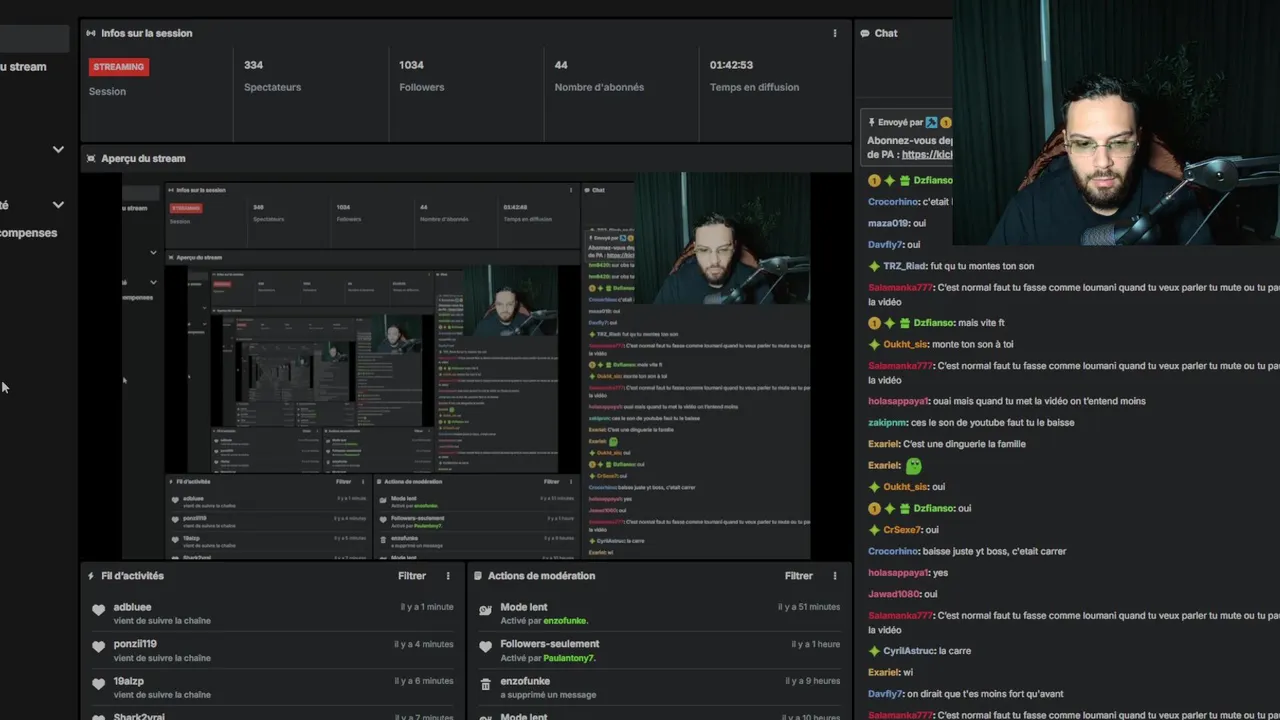Image resolution: width=1280 pixels, height=720 pixels.
Task: Click the badge before CrSexe7's name
Action: (874, 530)
